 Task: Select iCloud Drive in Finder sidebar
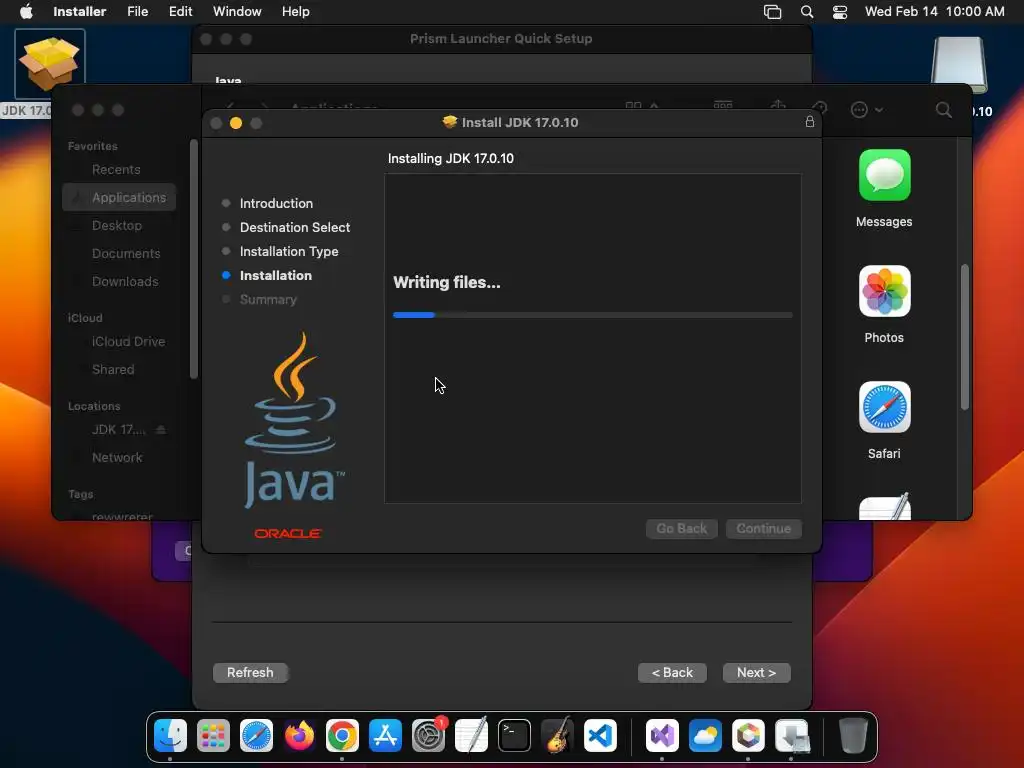128,342
